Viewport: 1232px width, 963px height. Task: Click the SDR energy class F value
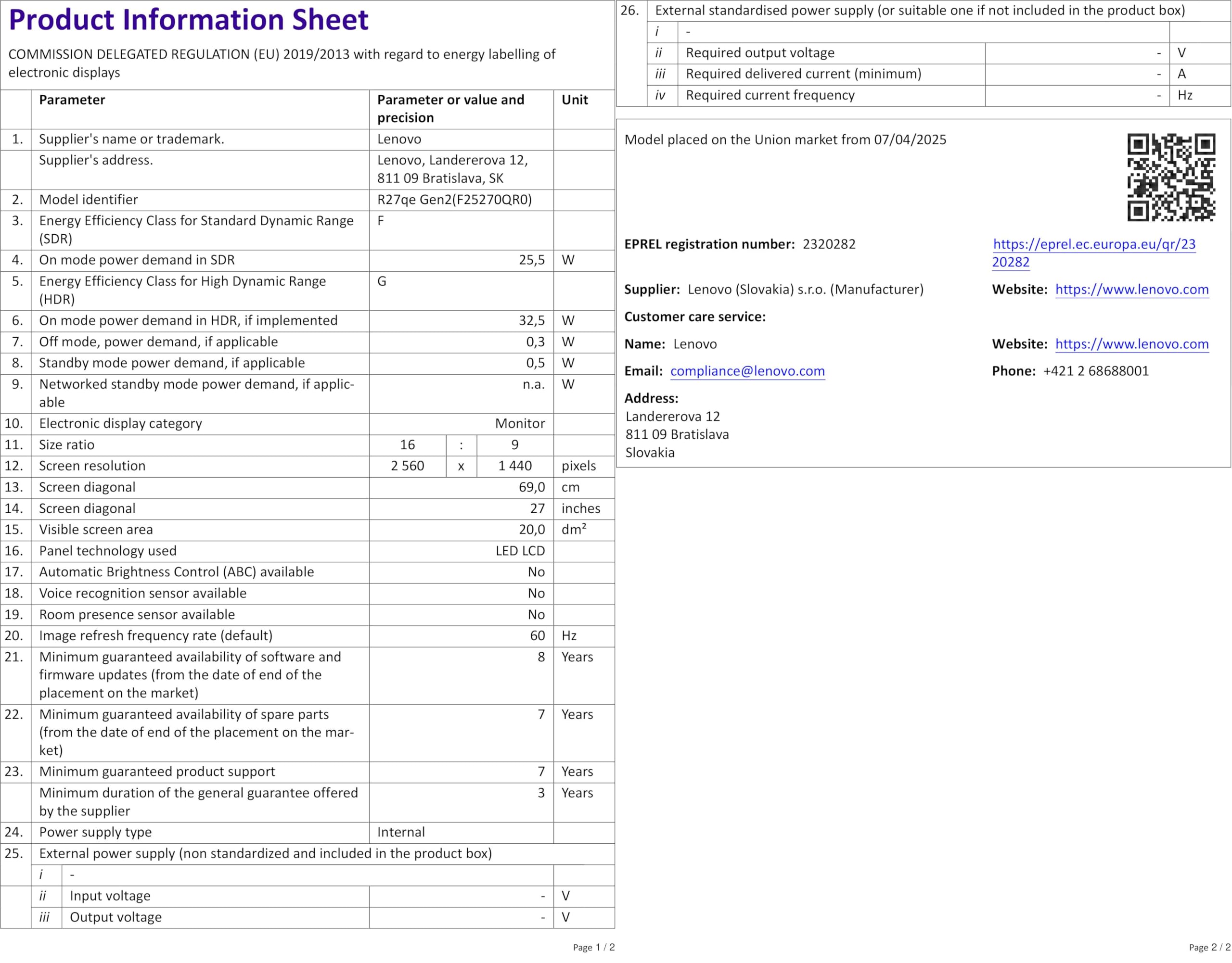pos(381,221)
